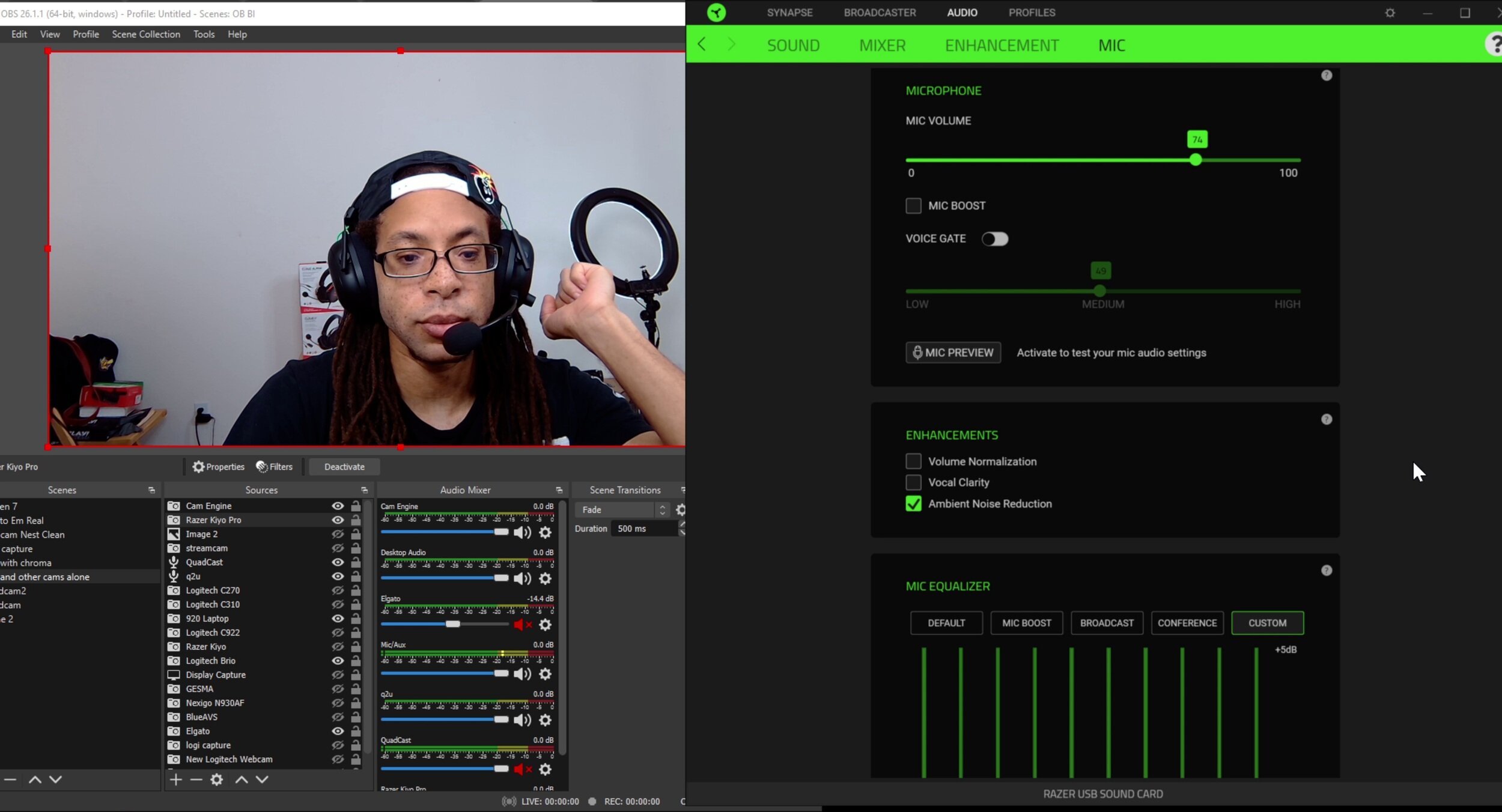Pop out the Sources dock
Viewport: 1502px width, 812px height.
pyautogui.click(x=364, y=491)
